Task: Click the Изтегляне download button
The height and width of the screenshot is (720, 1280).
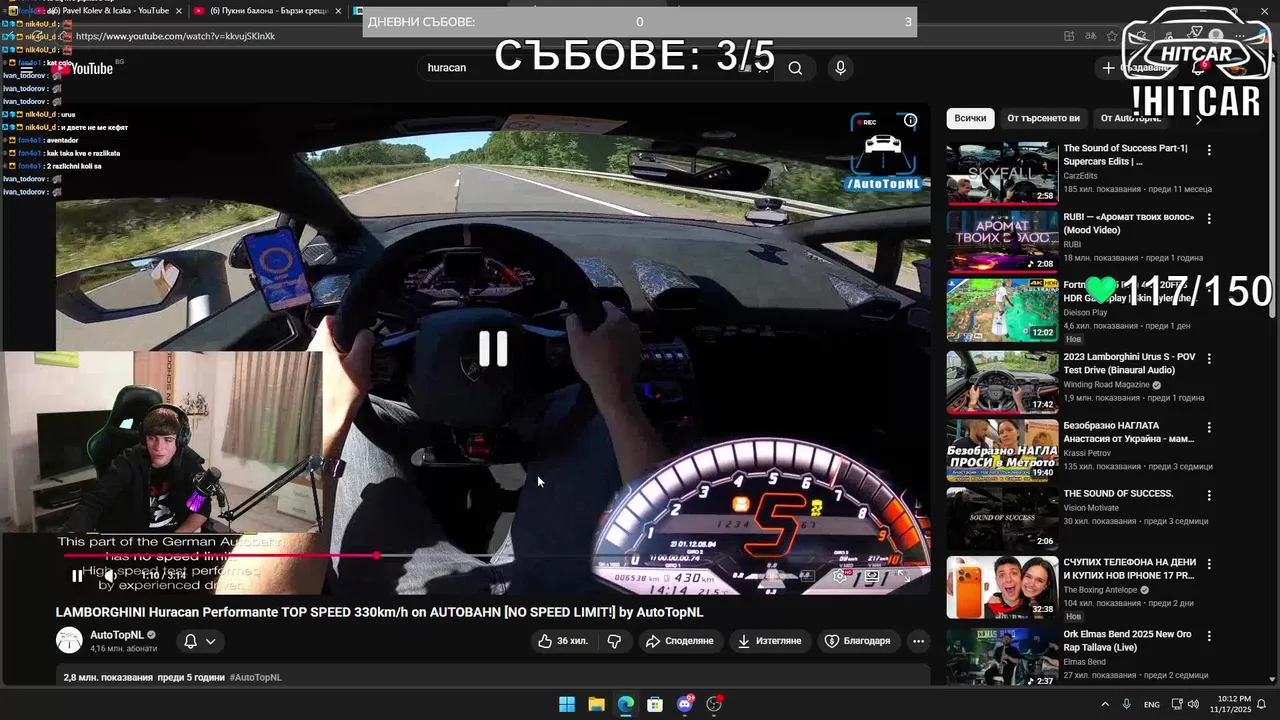Action: pos(770,641)
